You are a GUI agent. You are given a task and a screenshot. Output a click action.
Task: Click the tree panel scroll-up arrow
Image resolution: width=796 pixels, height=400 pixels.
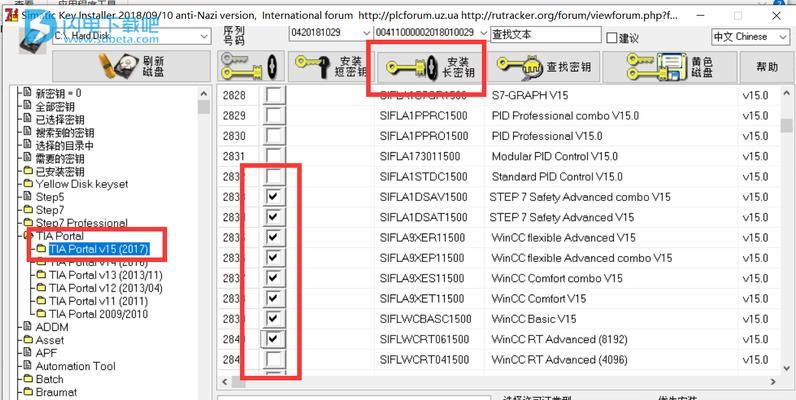coord(204,94)
